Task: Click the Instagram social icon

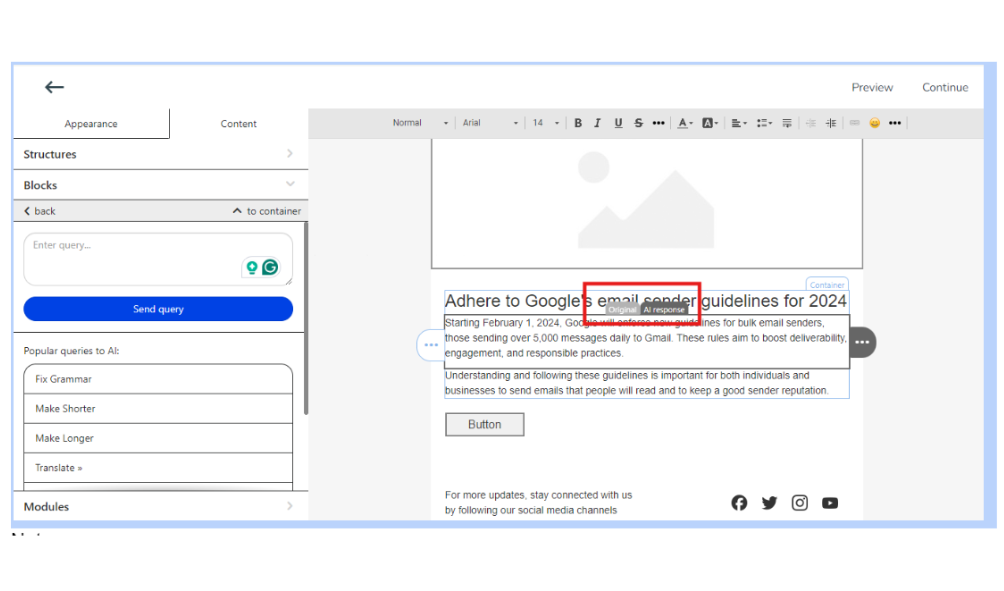Action: tap(799, 503)
